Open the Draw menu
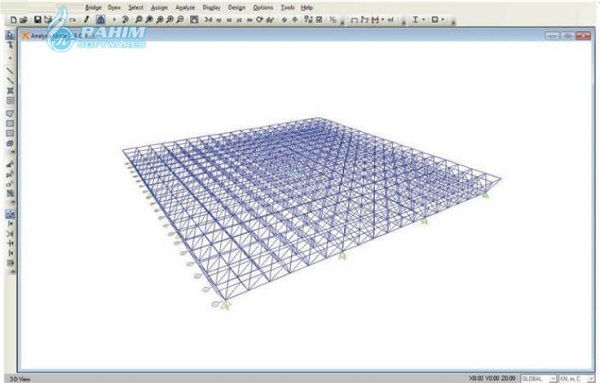Viewport: 600px width, 383px height. coord(114,8)
